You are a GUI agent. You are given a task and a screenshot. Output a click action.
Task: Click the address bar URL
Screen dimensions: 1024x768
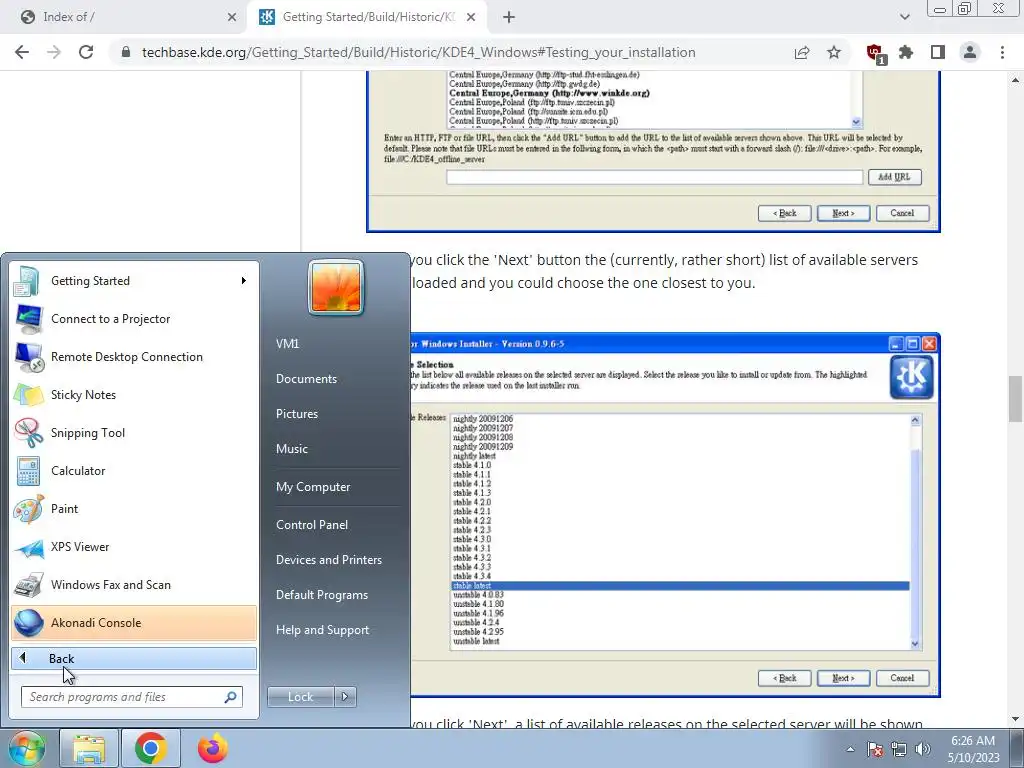419,52
